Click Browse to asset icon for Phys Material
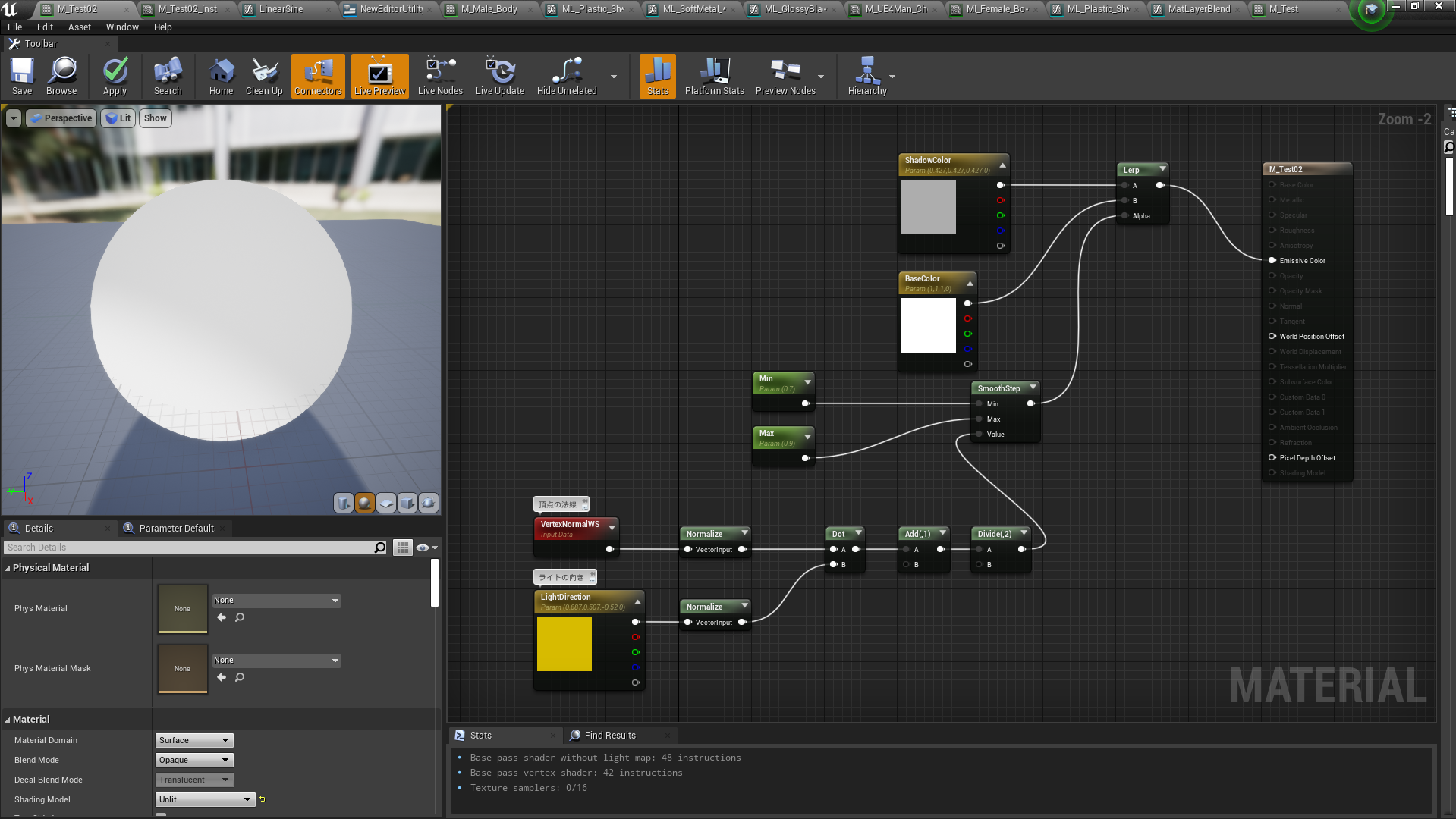 point(240,617)
